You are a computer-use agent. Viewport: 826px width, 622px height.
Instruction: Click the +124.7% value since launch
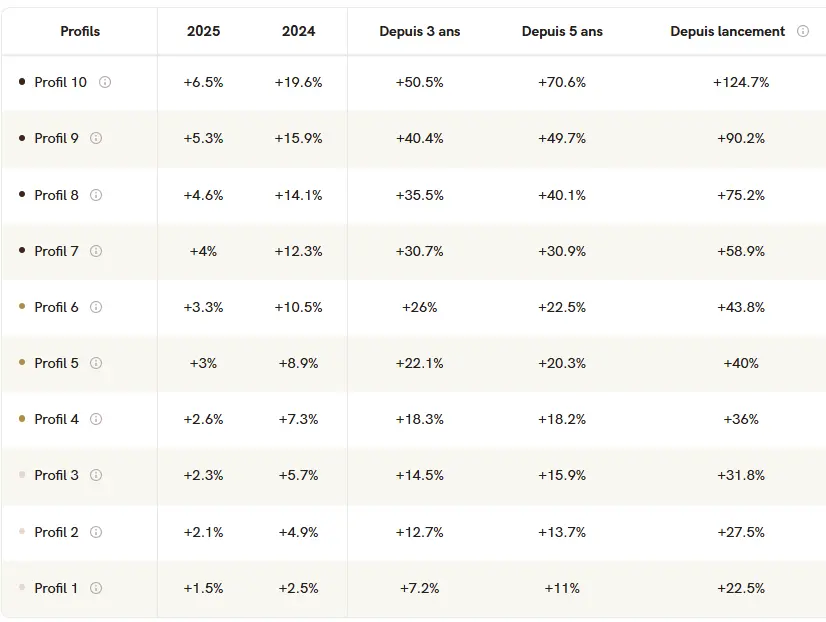pos(741,82)
